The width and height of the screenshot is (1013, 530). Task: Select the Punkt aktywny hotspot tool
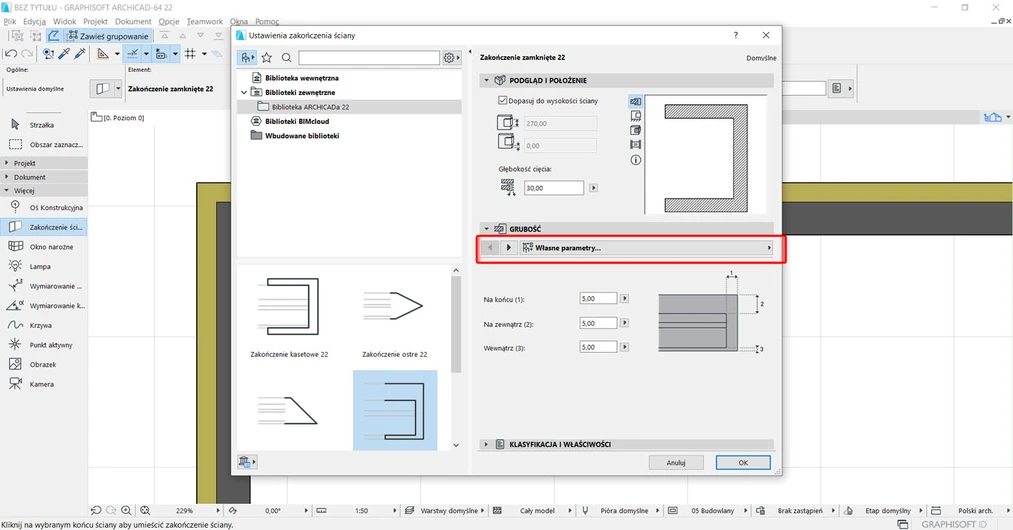[45, 344]
